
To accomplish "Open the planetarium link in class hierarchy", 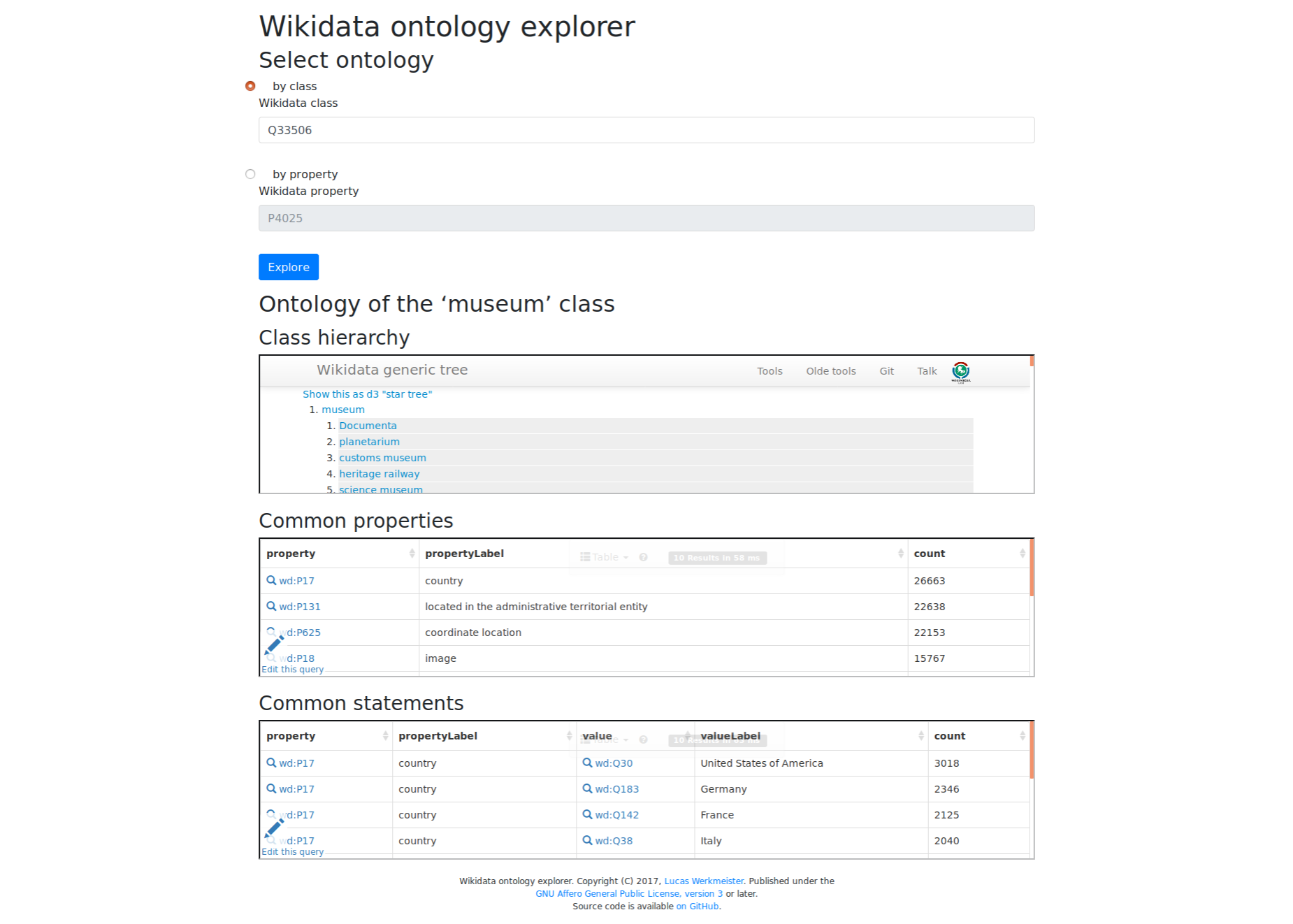I will 369,442.
